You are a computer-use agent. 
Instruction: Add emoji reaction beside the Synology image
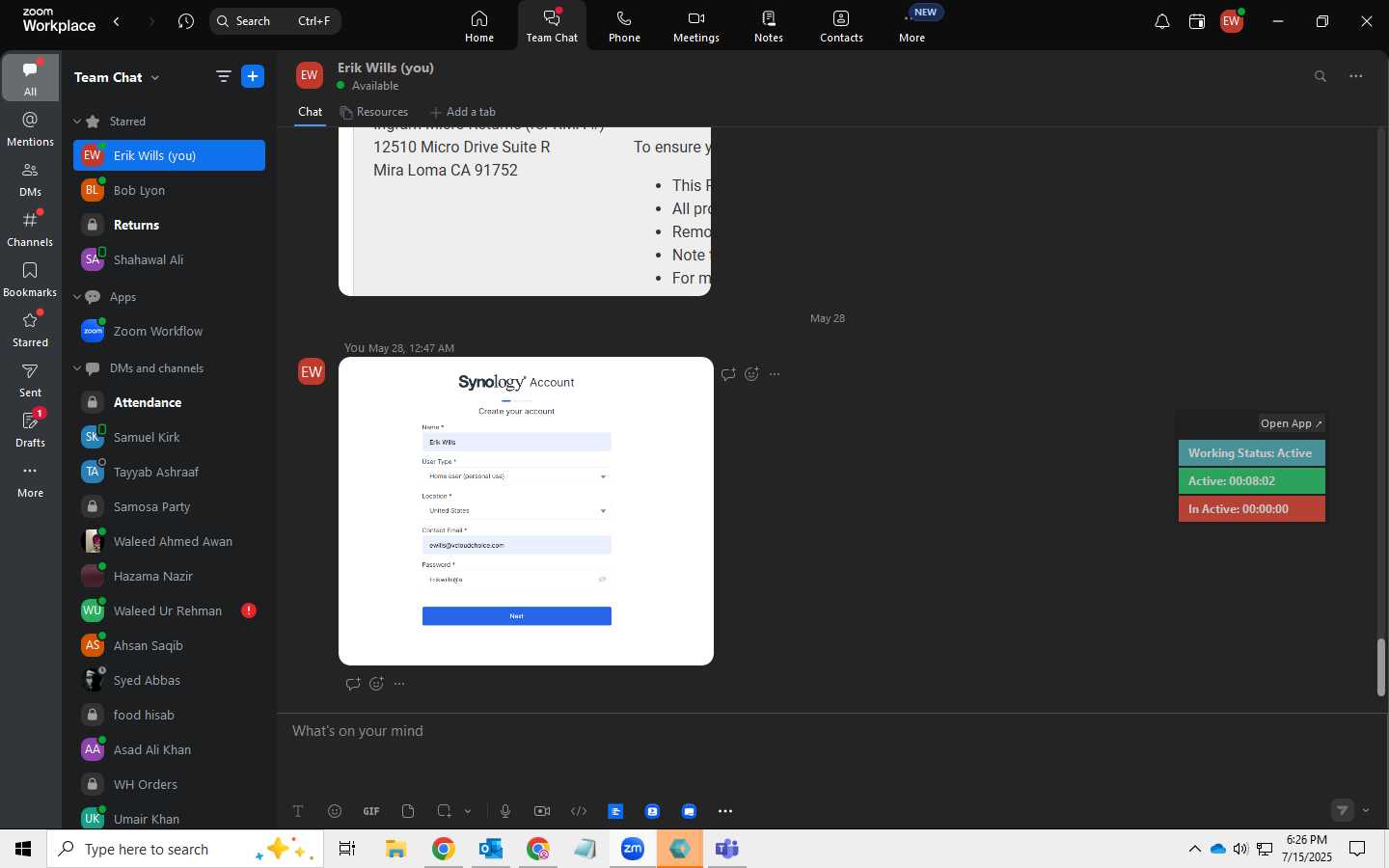coord(751,374)
